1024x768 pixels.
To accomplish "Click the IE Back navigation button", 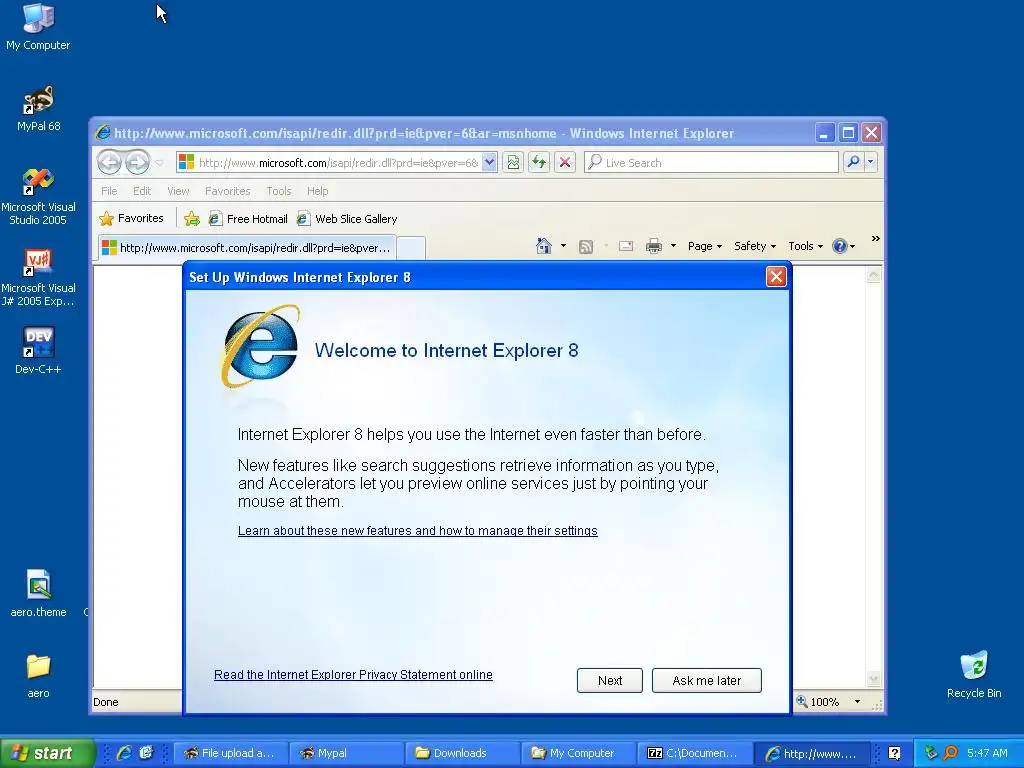I will (109, 162).
